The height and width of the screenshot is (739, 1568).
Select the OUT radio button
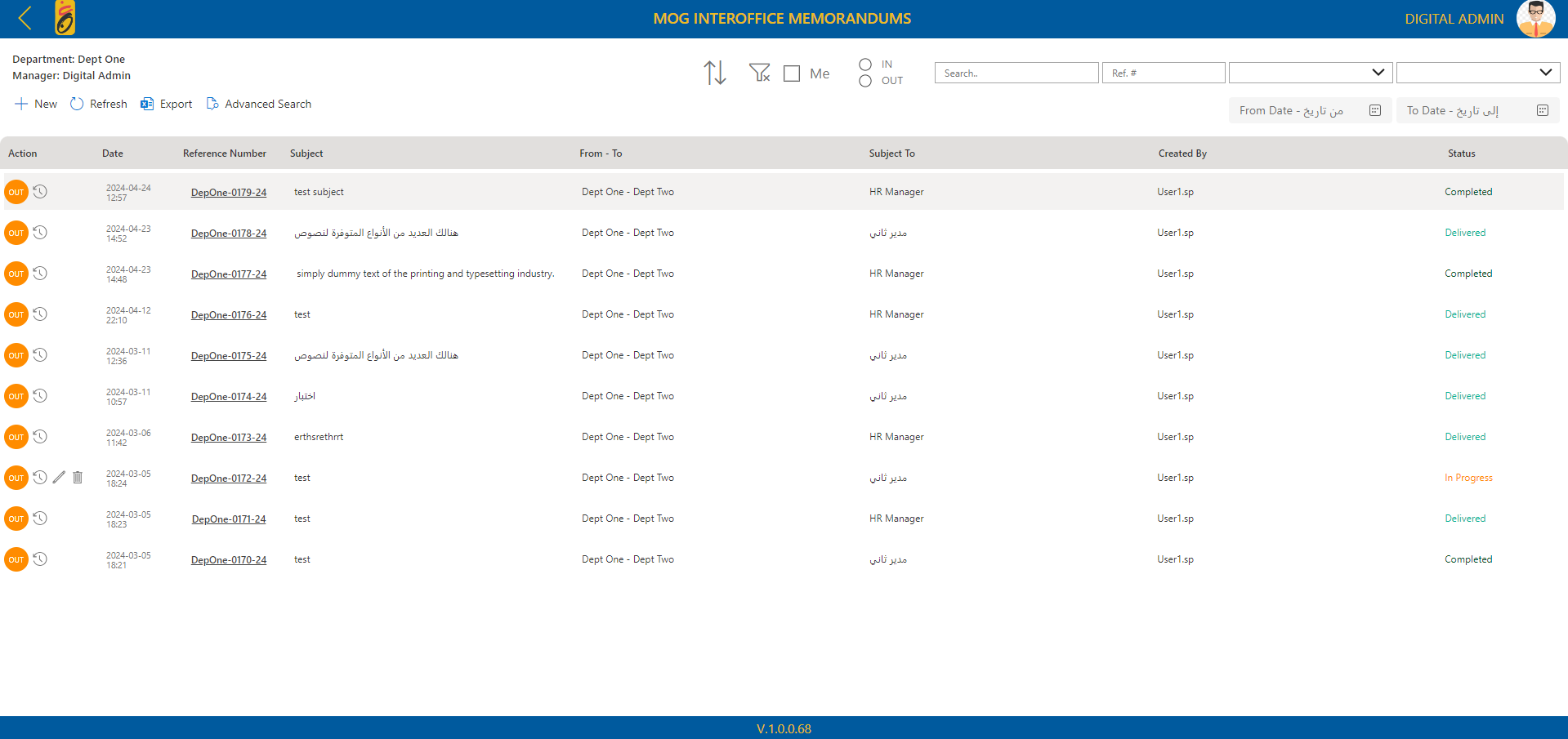865,80
